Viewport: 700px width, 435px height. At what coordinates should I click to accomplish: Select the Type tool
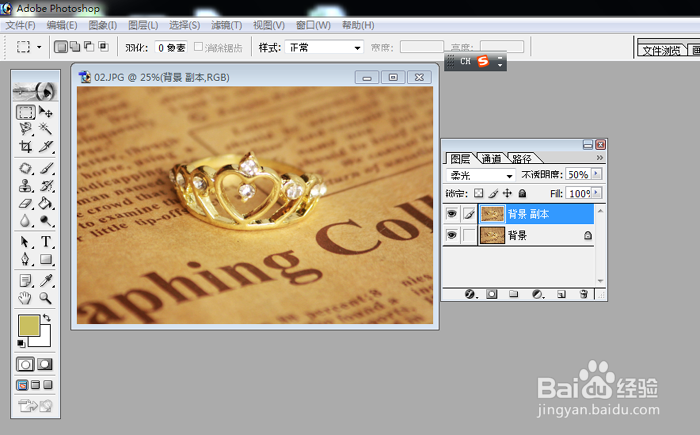click(46, 242)
